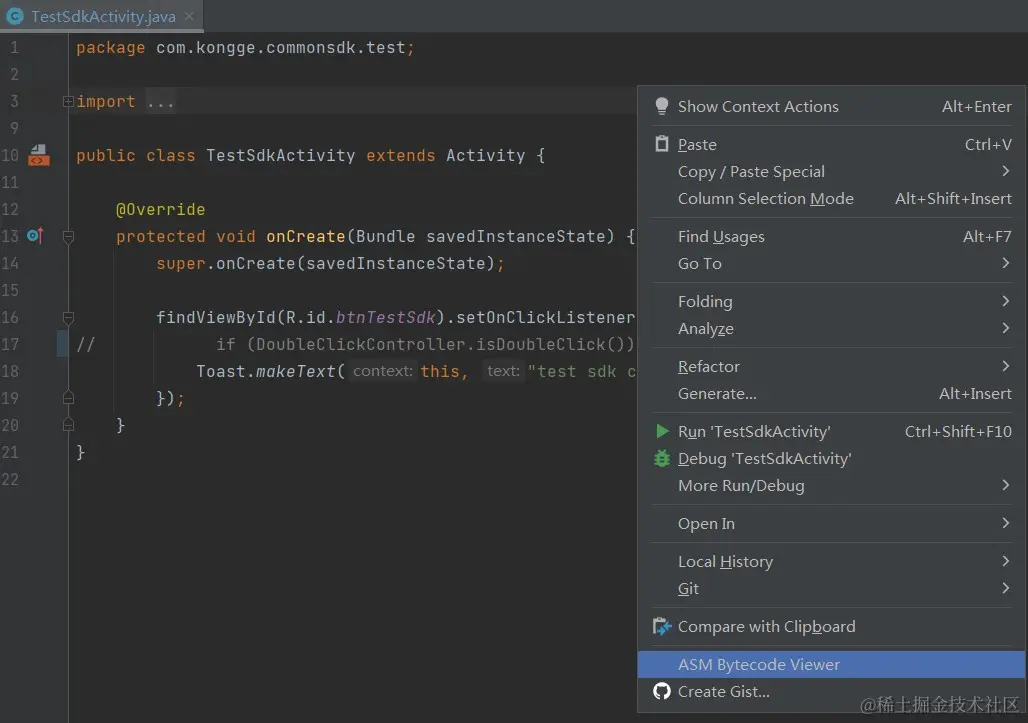Click the DoubleClickController reference in the commented line

(x=360, y=344)
